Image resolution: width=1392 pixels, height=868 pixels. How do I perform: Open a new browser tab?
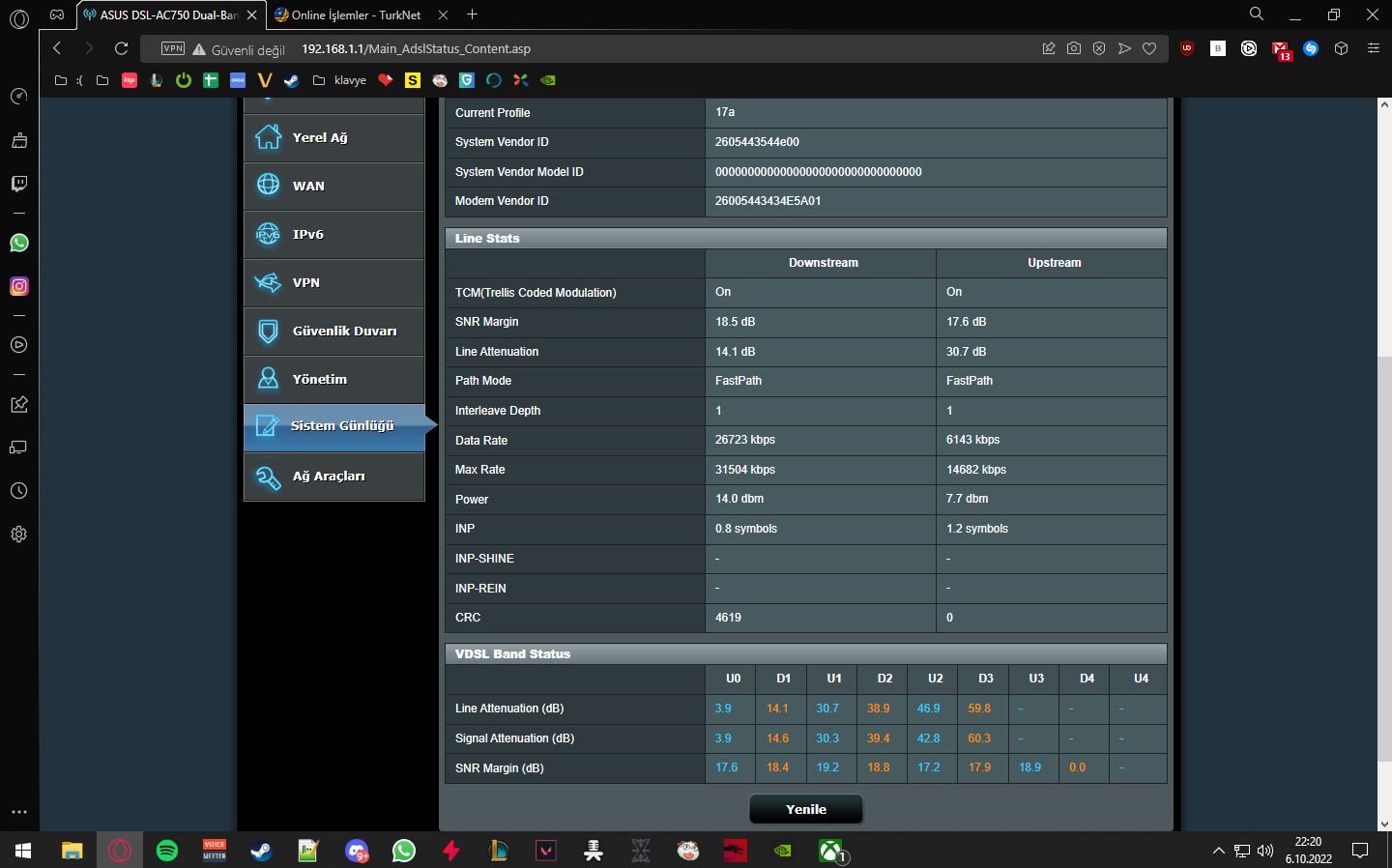(473, 14)
